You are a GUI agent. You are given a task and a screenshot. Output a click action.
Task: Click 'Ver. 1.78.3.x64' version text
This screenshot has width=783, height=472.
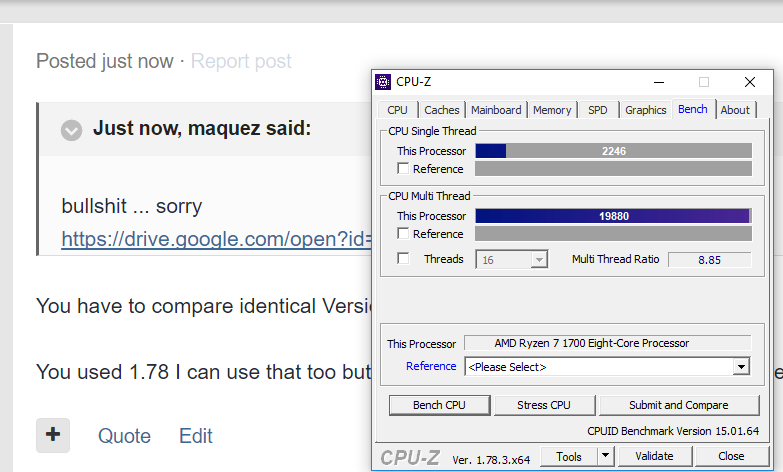[x=491, y=460]
